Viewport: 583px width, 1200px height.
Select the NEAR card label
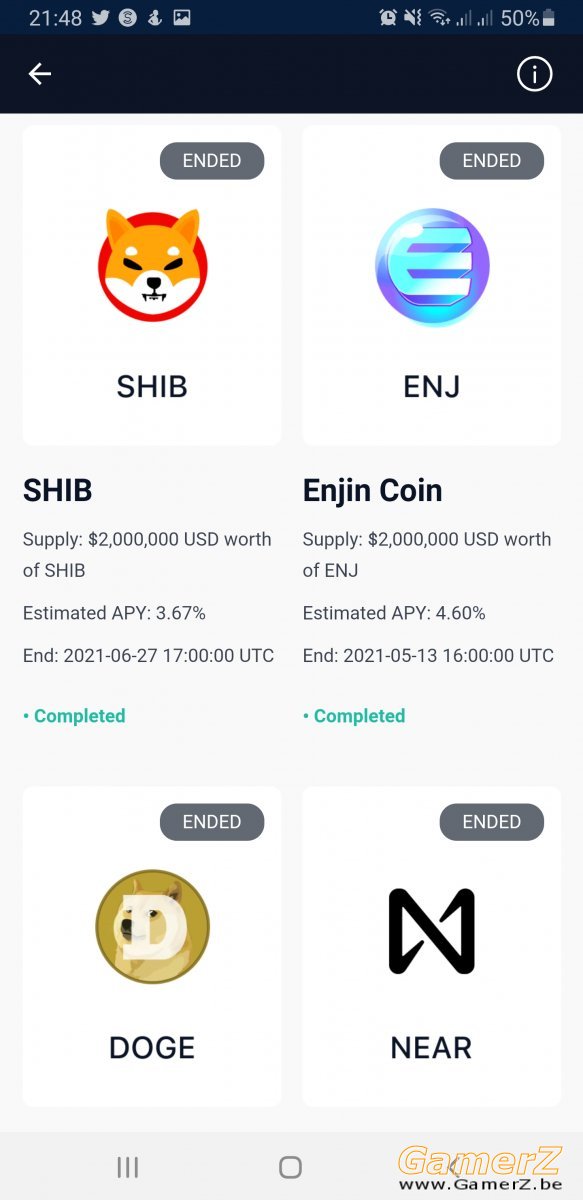click(432, 1047)
